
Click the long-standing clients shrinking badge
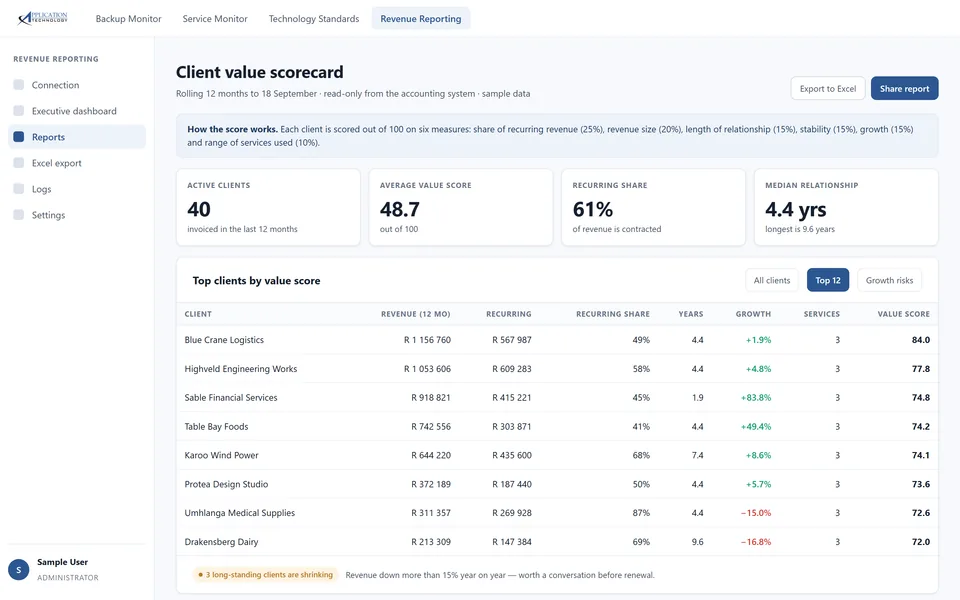click(x=266, y=574)
